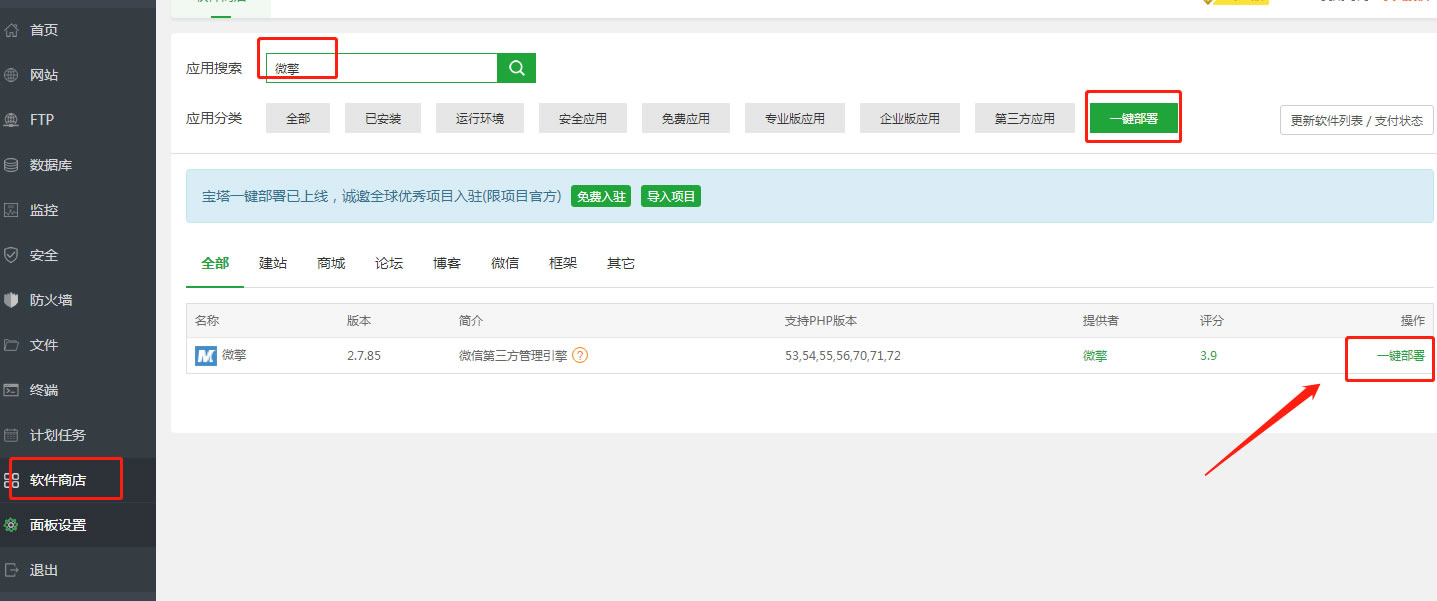
Task: Switch to the 博客 tab
Action: [x=447, y=263]
